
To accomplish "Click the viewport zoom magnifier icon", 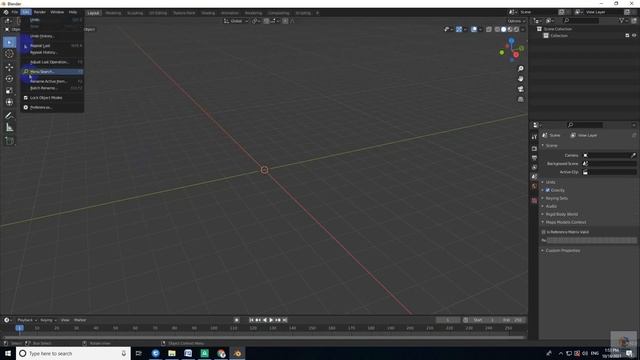I will click(x=520, y=69).
